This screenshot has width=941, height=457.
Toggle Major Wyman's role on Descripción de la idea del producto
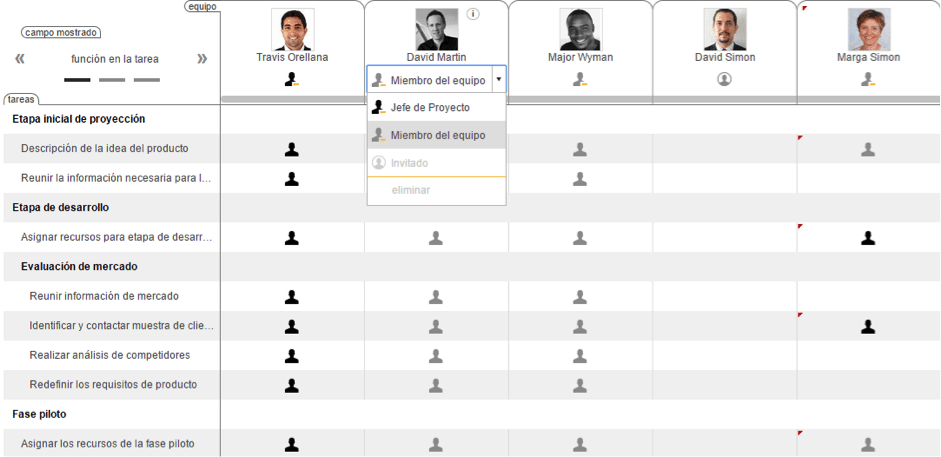pyautogui.click(x=580, y=149)
